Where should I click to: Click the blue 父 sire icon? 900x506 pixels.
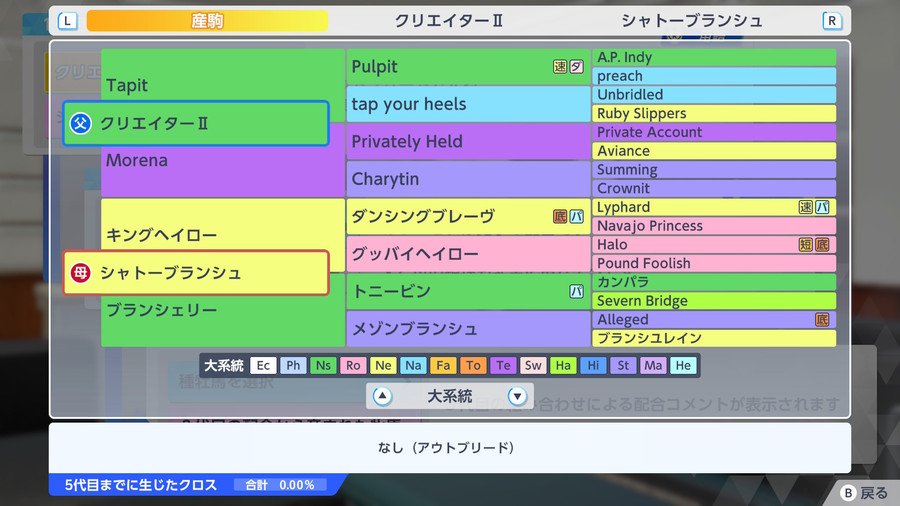(x=80, y=123)
